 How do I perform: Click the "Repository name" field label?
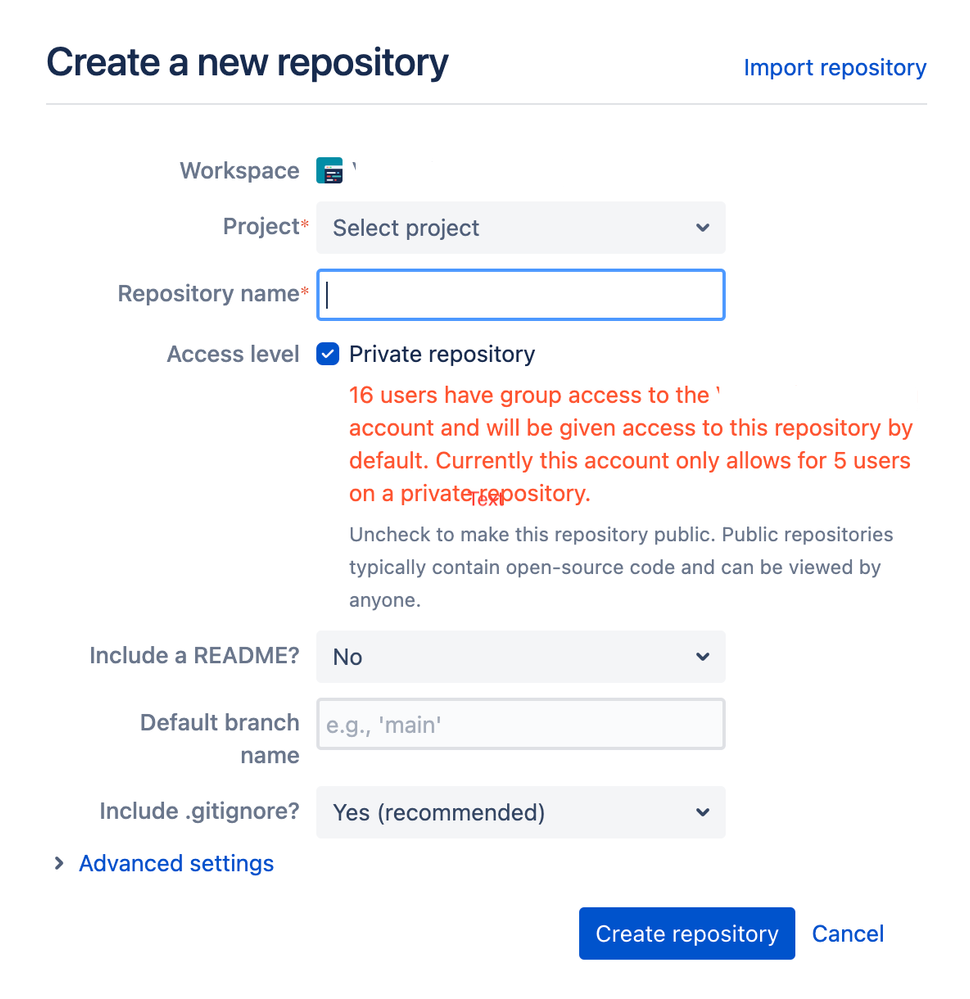coord(208,293)
